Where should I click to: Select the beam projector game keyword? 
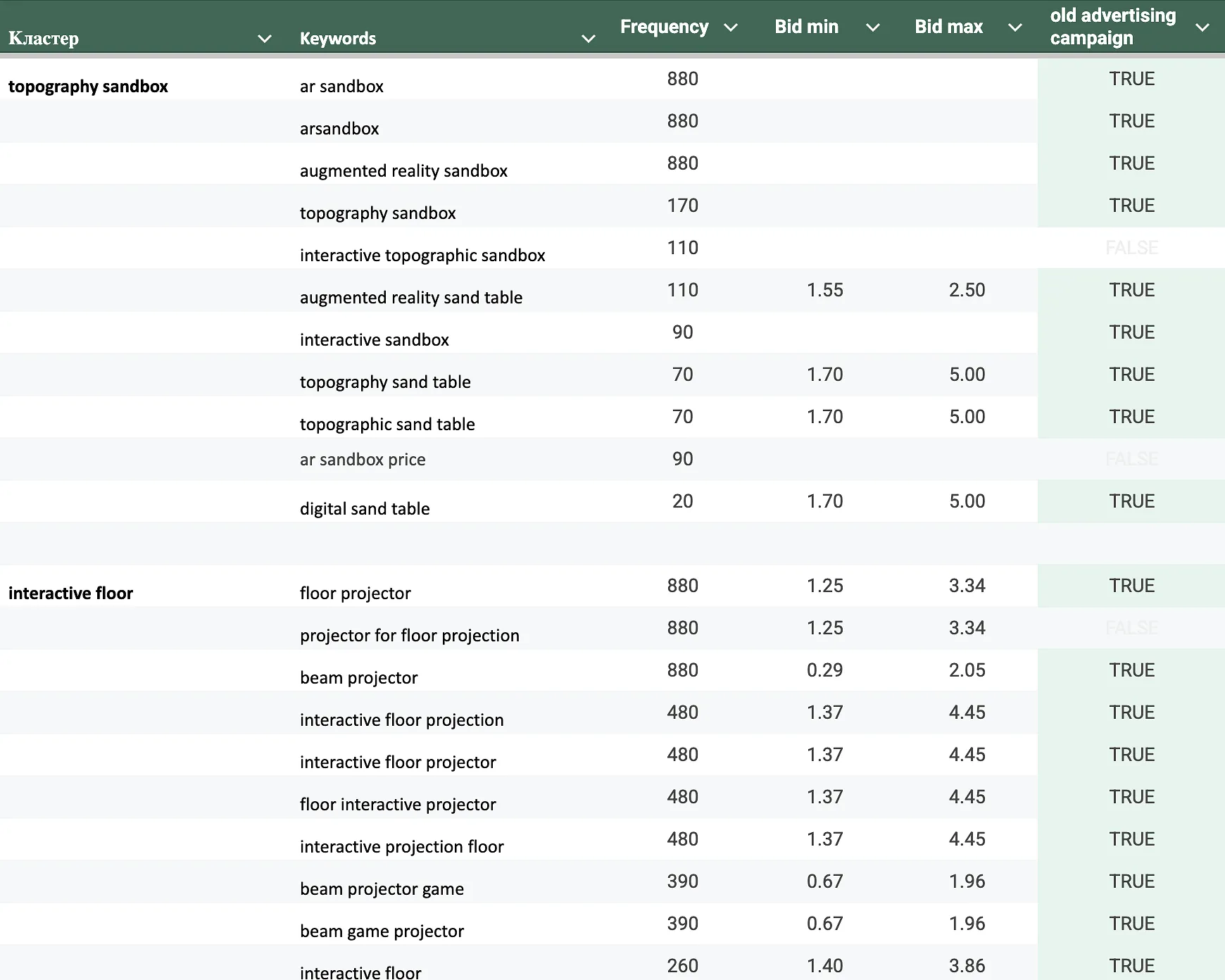coord(382,888)
